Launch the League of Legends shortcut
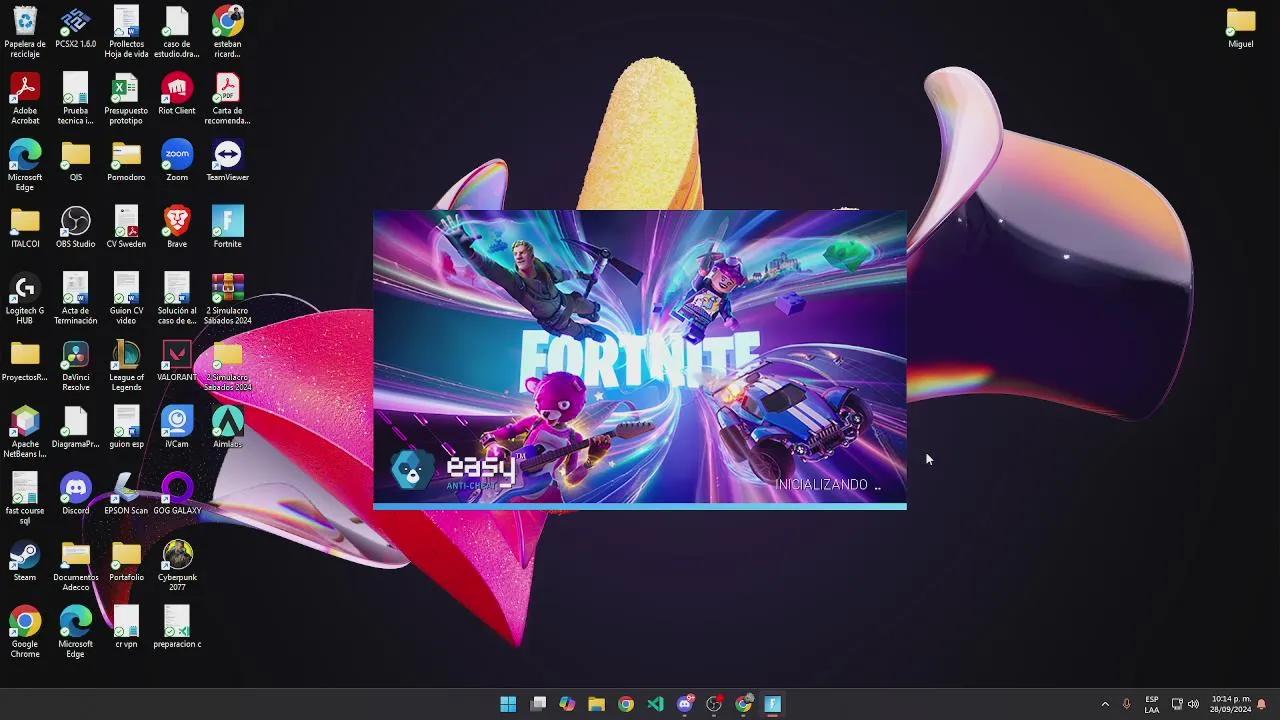 (126, 366)
